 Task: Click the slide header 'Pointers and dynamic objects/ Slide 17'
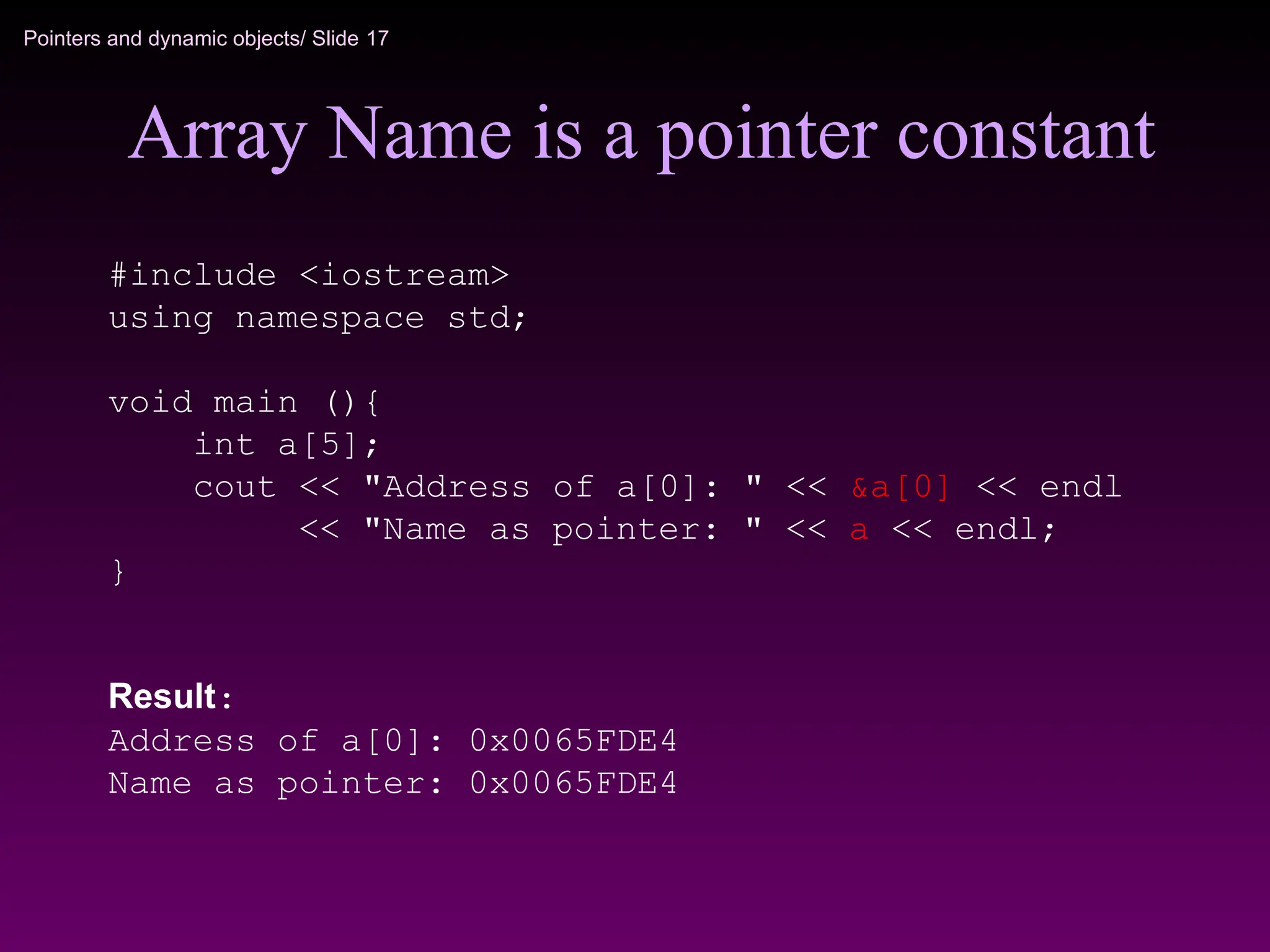(206, 38)
